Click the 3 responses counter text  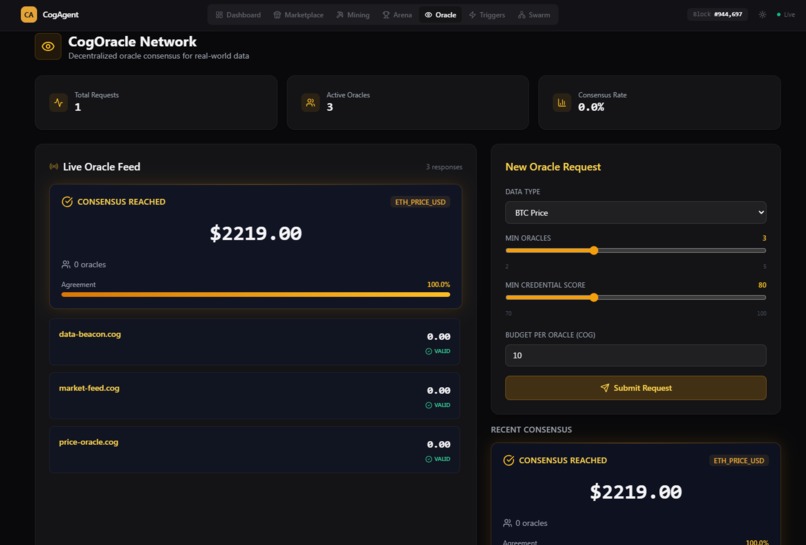coord(444,167)
